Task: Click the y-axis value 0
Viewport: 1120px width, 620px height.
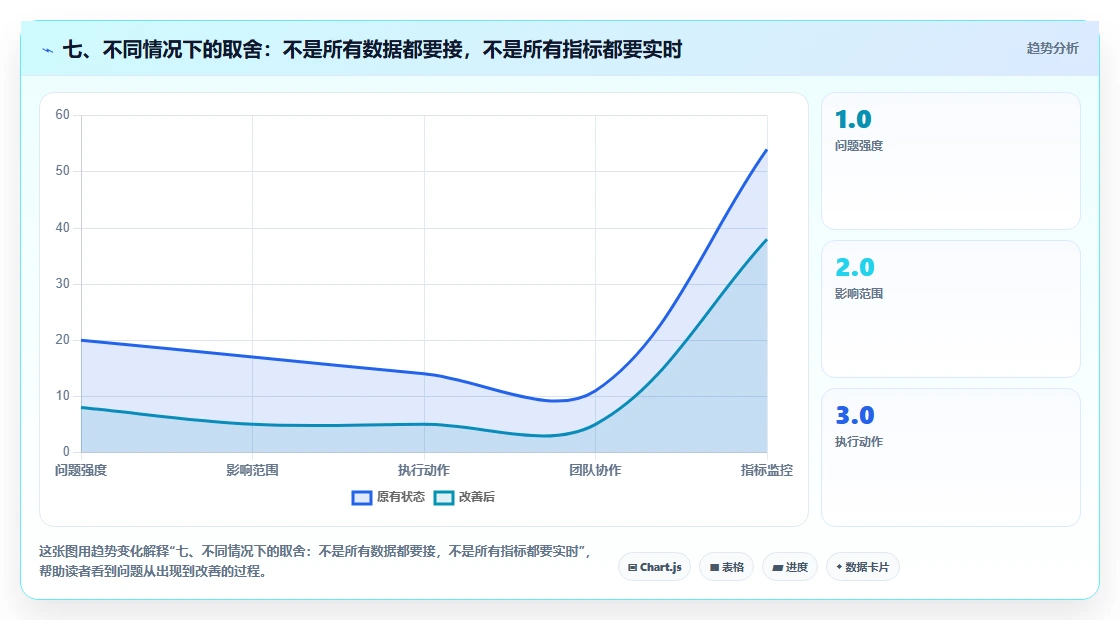Action: pyautogui.click(x=66, y=451)
